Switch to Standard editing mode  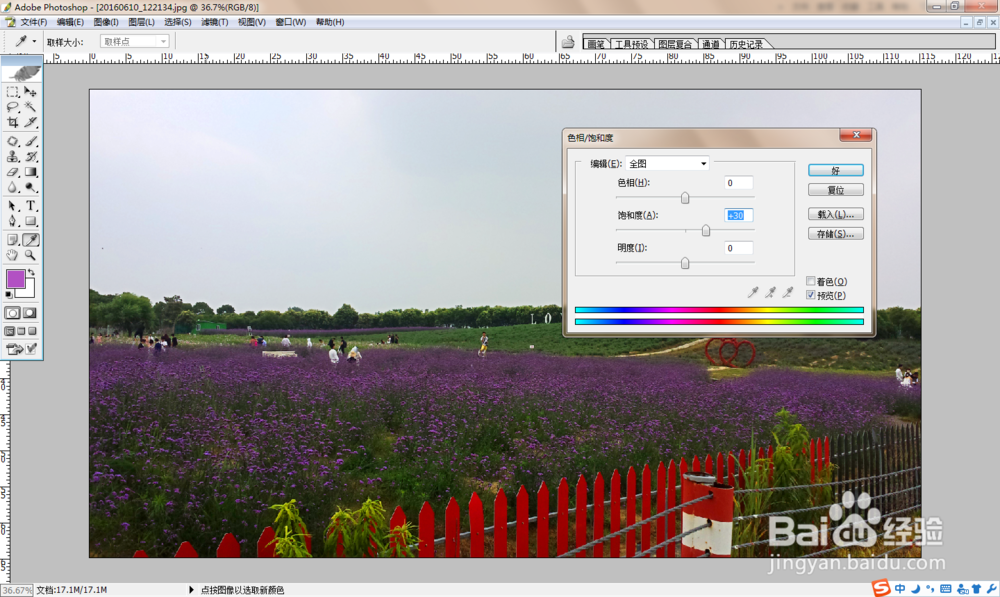tap(13, 313)
